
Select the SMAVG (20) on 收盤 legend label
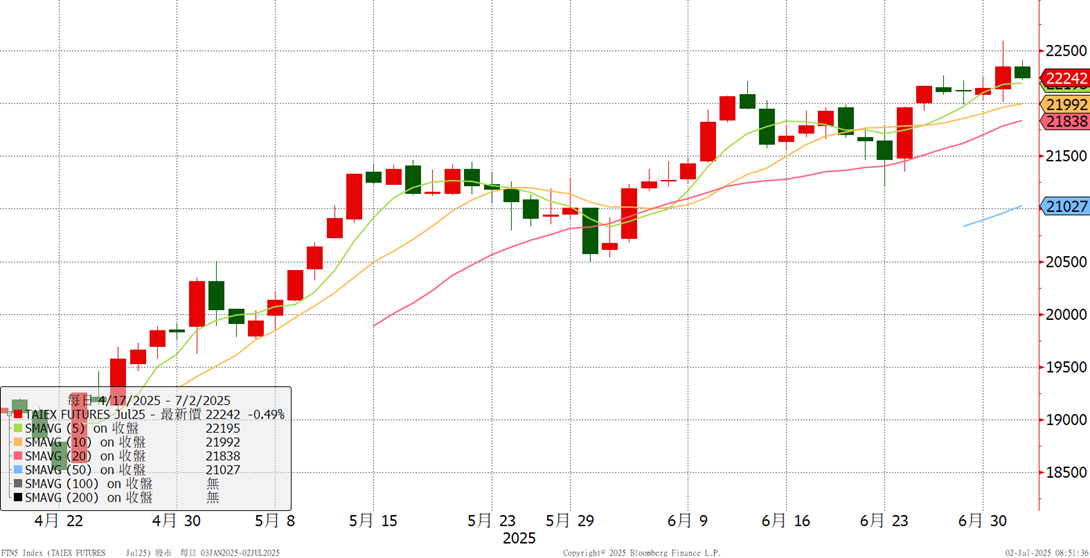[86, 457]
